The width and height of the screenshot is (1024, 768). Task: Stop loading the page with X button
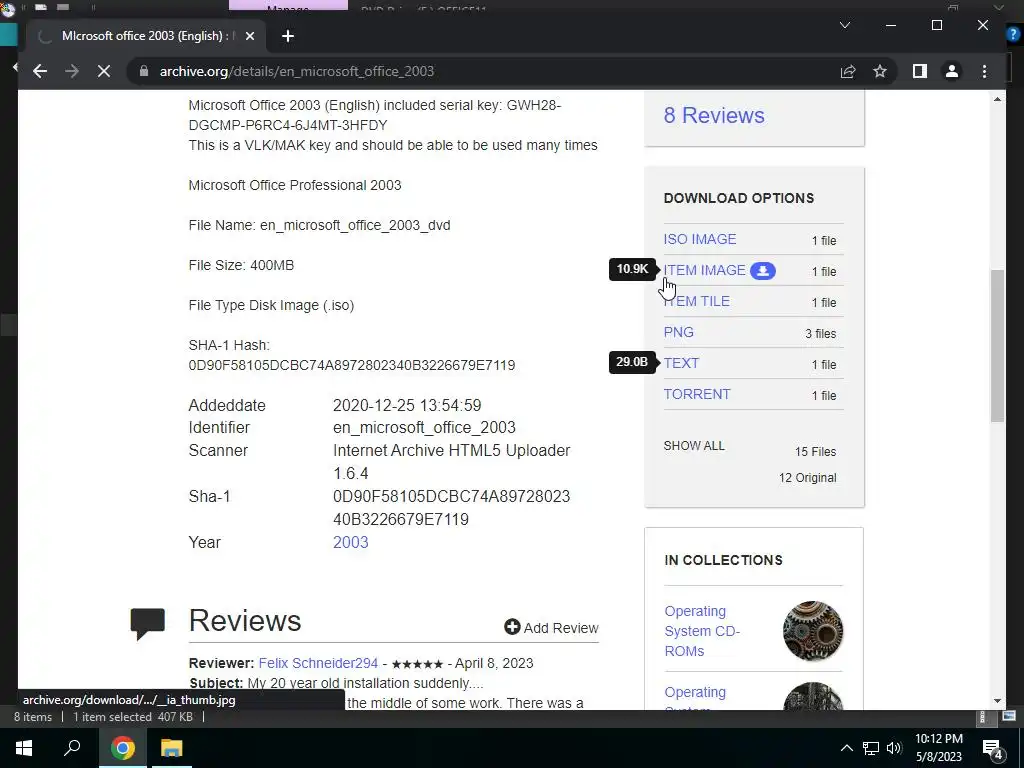pyautogui.click(x=104, y=71)
